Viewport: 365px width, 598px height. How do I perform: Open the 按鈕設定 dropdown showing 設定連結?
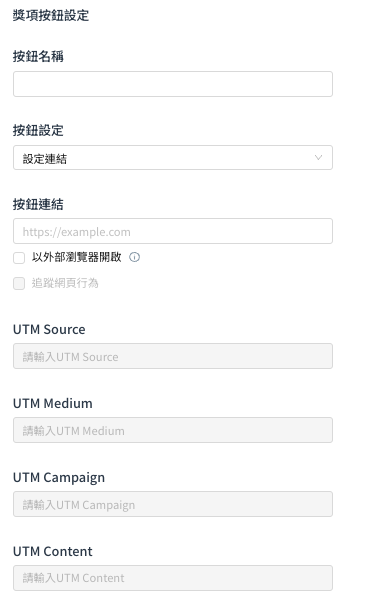[x=173, y=158]
